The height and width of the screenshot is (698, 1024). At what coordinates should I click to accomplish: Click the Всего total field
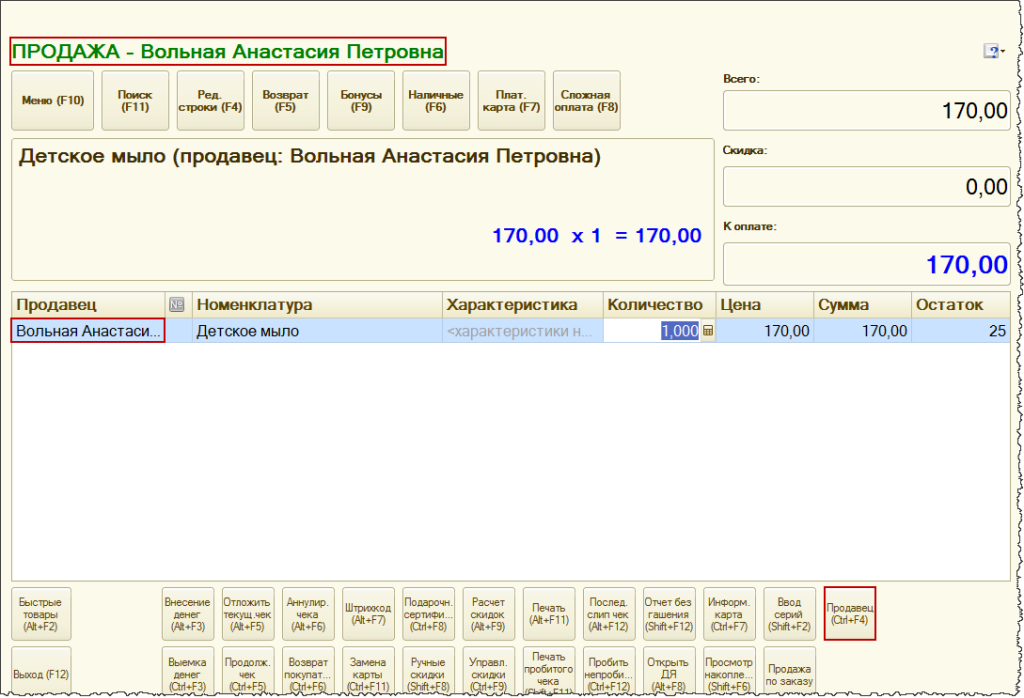tap(866, 111)
